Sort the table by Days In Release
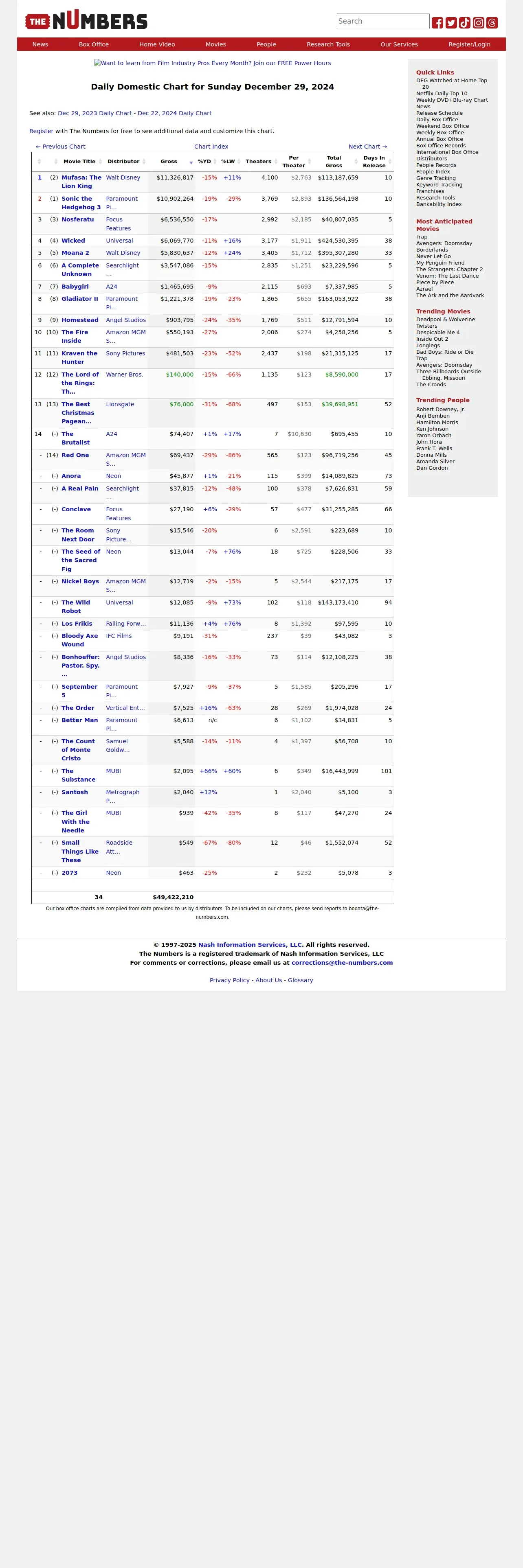Screen dimensions: 523x1568 click(x=377, y=161)
